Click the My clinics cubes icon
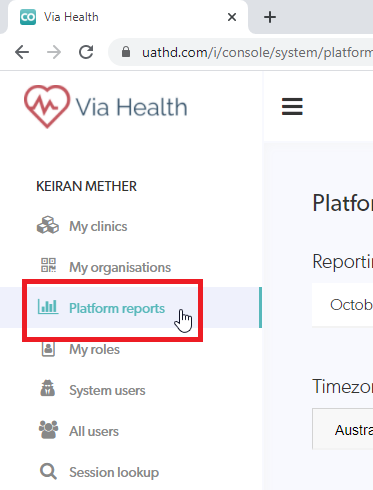The height and width of the screenshot is (490, 373). coord(48,225)
